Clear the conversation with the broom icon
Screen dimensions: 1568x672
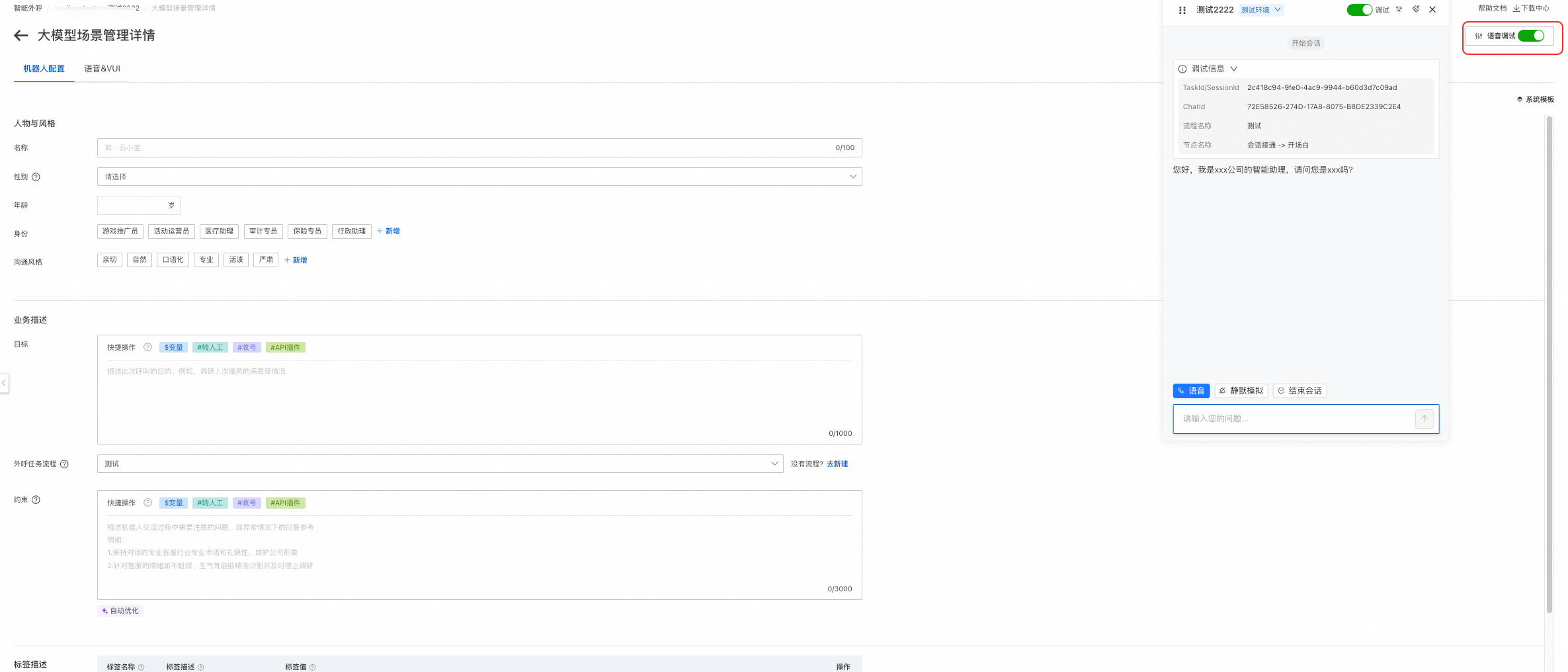(1416, 9)
